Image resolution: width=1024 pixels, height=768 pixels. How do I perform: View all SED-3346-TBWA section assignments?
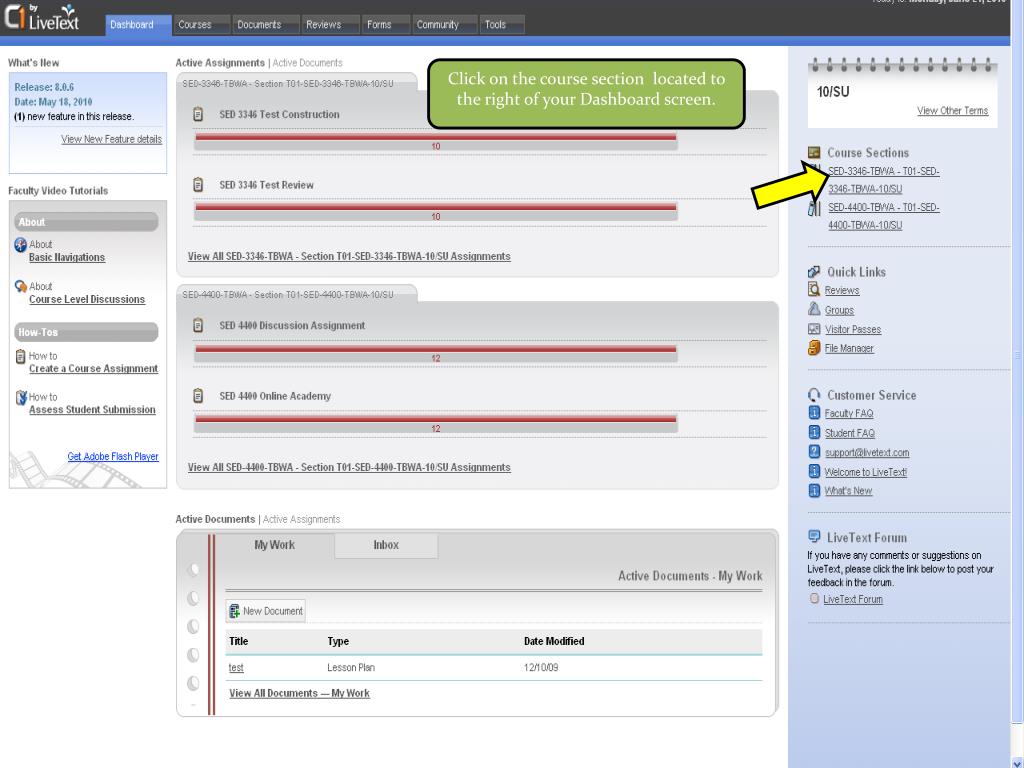coord(349,256)
